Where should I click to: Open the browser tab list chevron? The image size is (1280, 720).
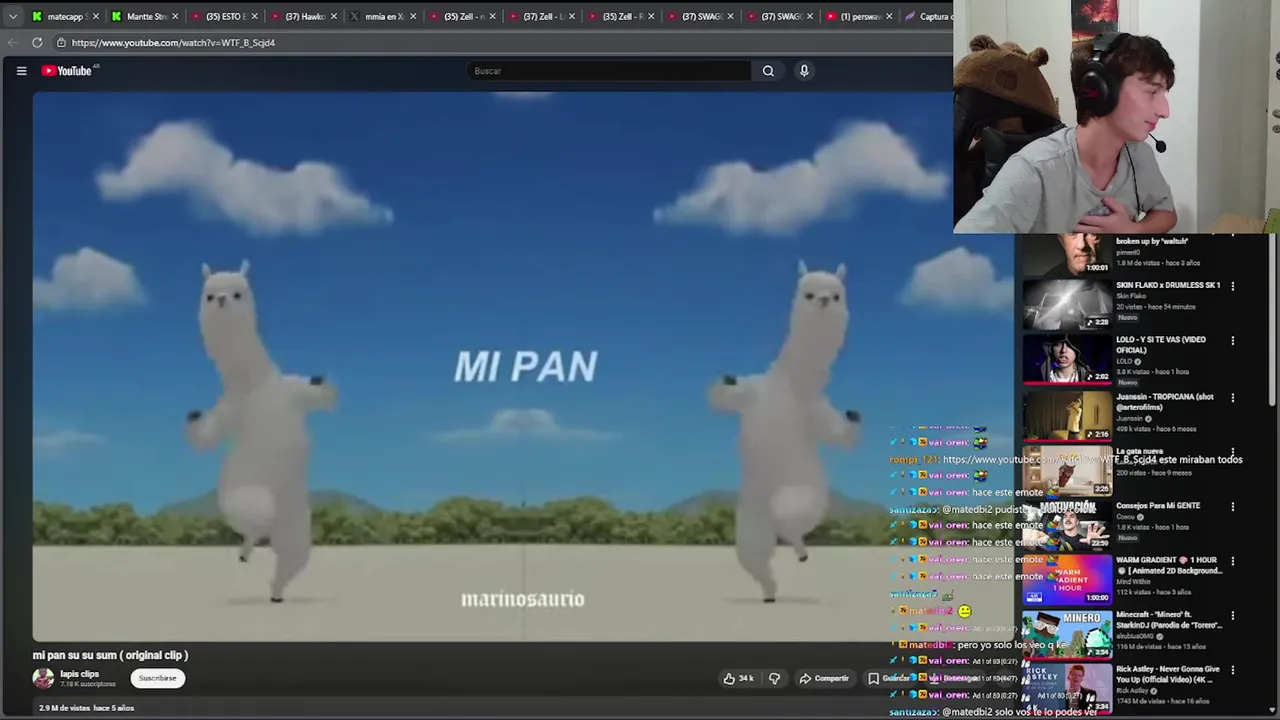(x=12, y=16)
